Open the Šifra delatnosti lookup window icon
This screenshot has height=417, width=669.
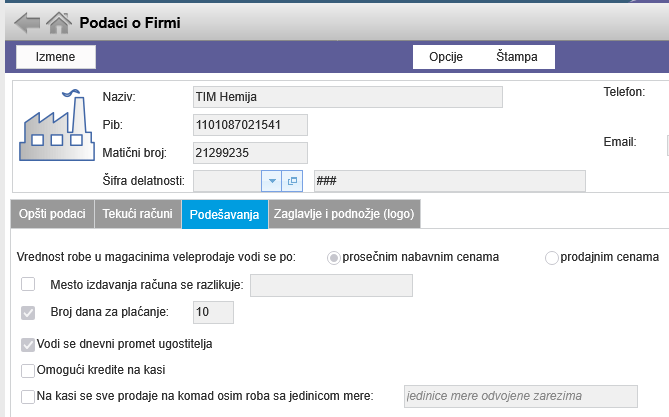point(292,181)
